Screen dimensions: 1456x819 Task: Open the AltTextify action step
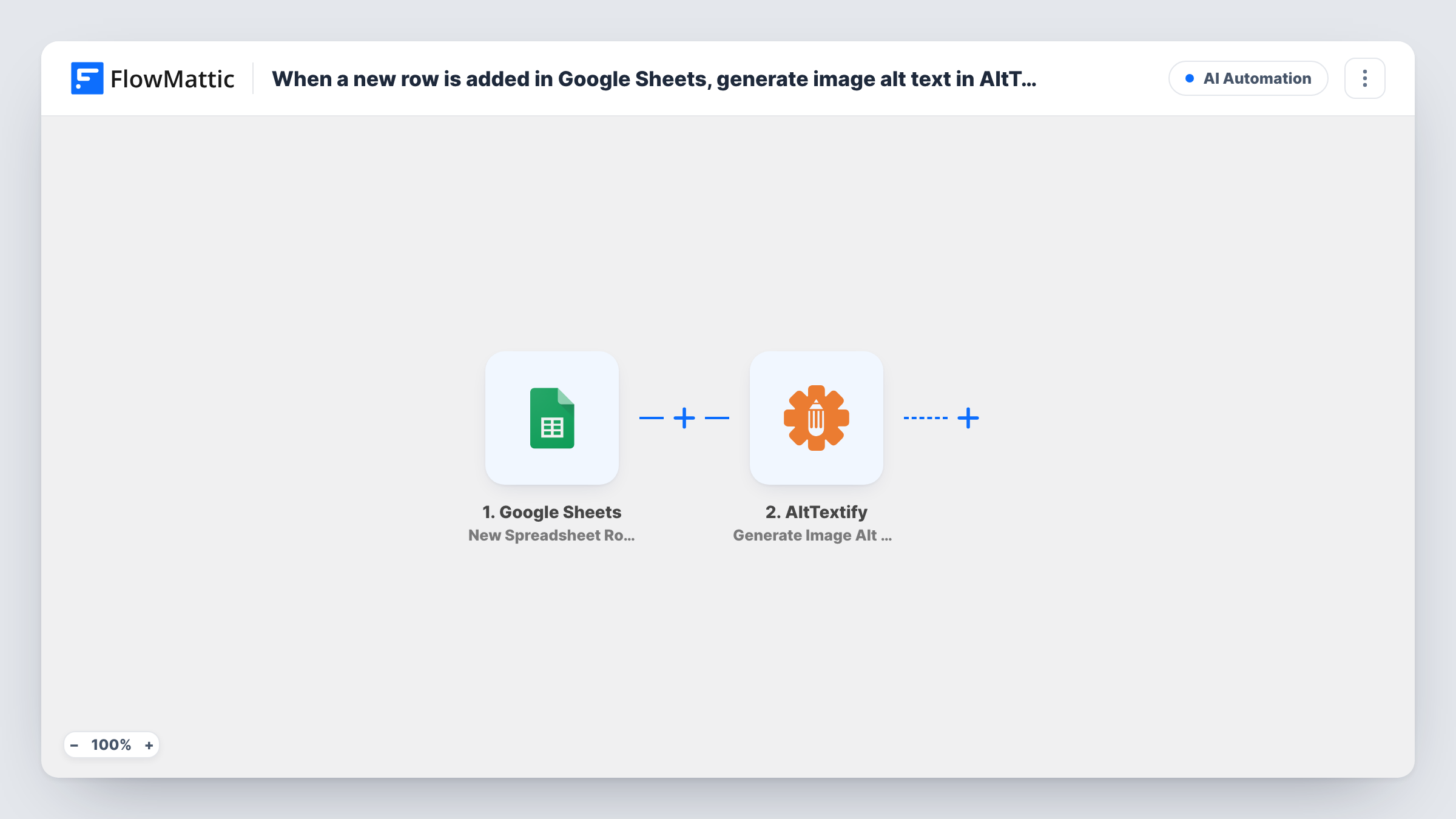817,418
